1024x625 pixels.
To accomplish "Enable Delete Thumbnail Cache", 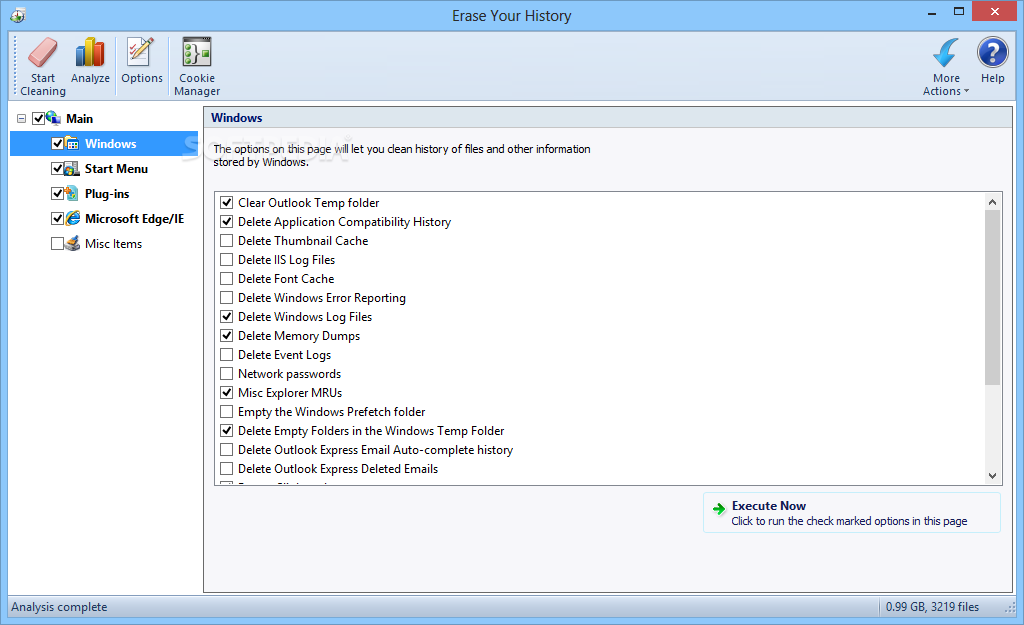I will (x=227, y=240).
